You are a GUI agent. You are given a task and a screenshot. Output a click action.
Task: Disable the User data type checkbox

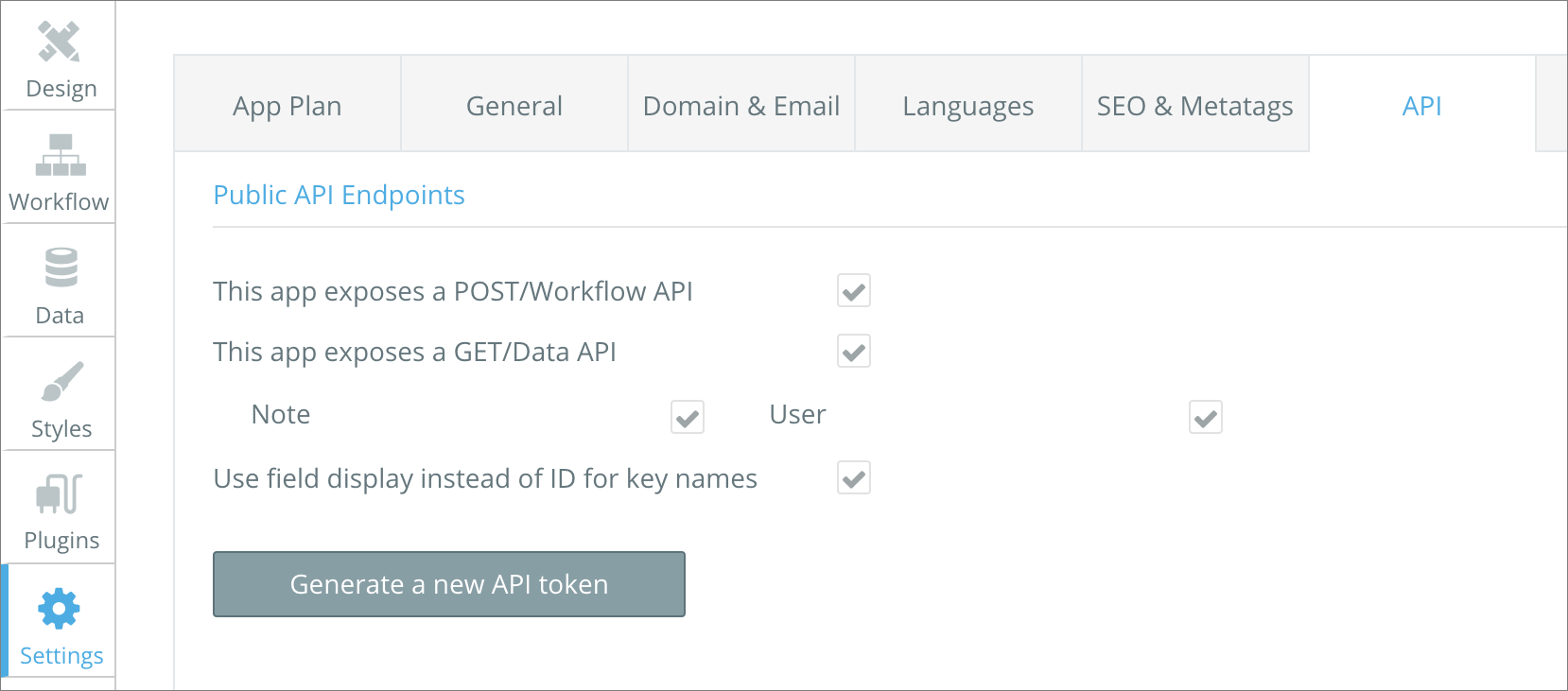[1205, 417]
